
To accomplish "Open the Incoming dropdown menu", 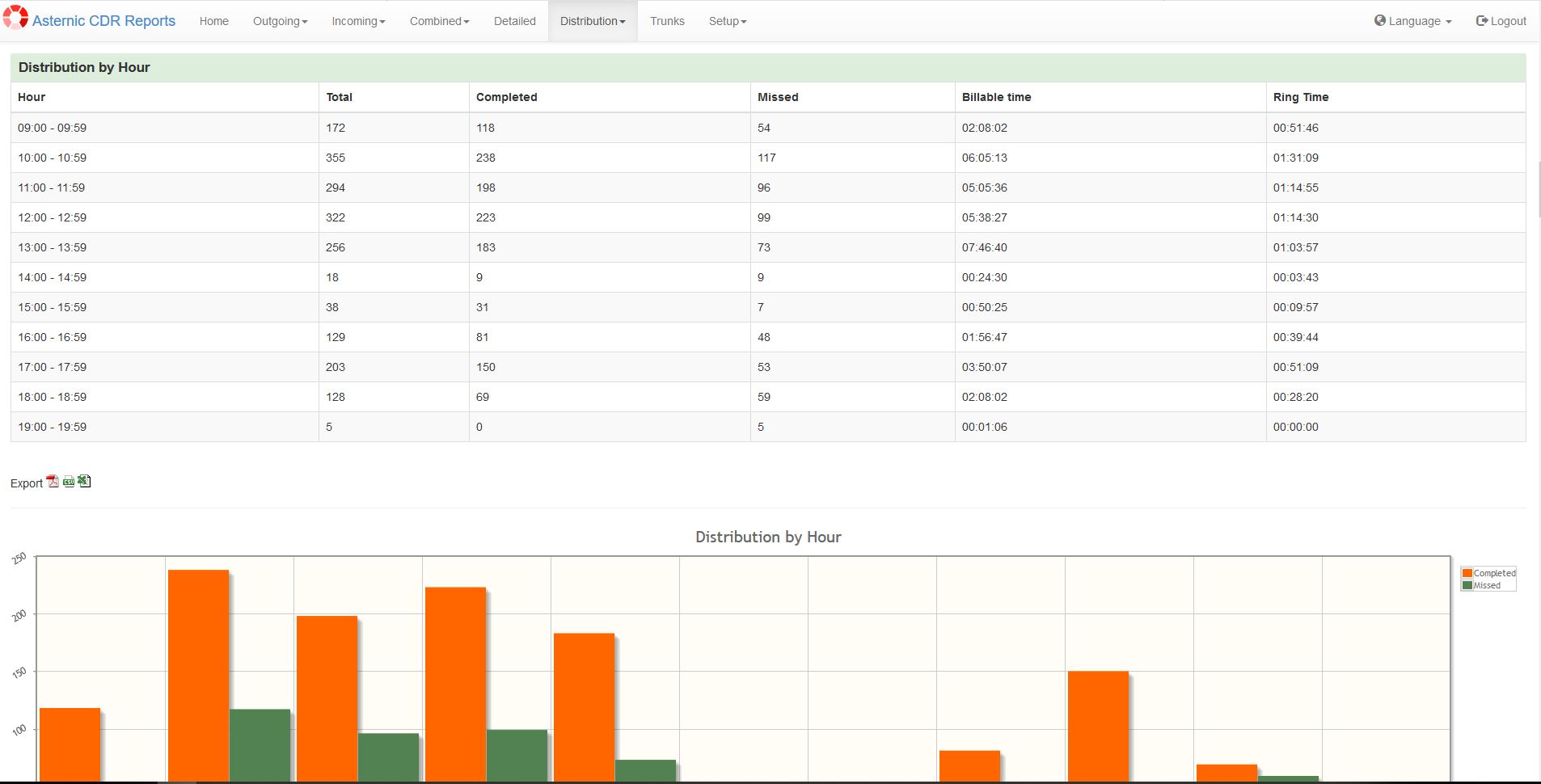I will coord(358,21).
